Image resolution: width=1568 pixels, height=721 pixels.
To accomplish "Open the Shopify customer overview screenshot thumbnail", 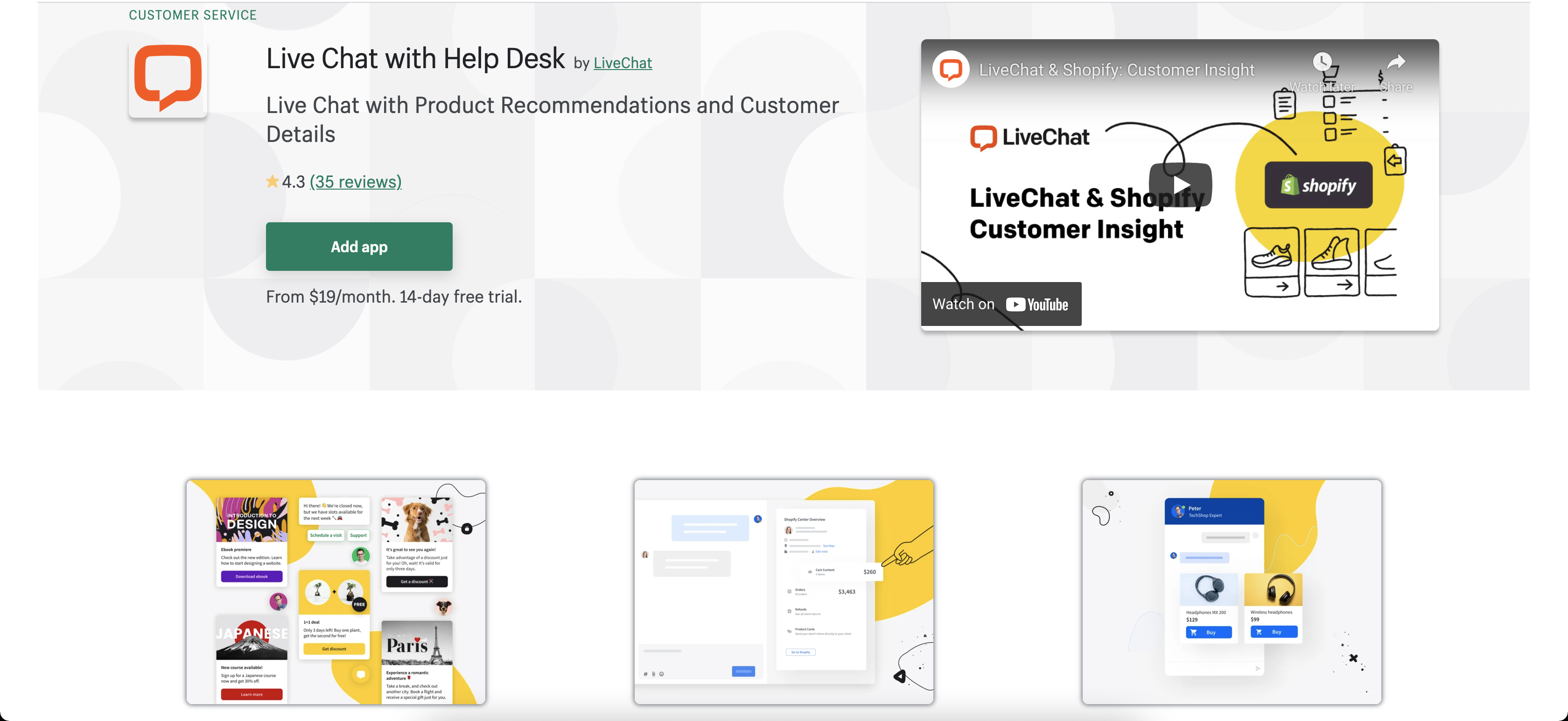I will [784, 592].
